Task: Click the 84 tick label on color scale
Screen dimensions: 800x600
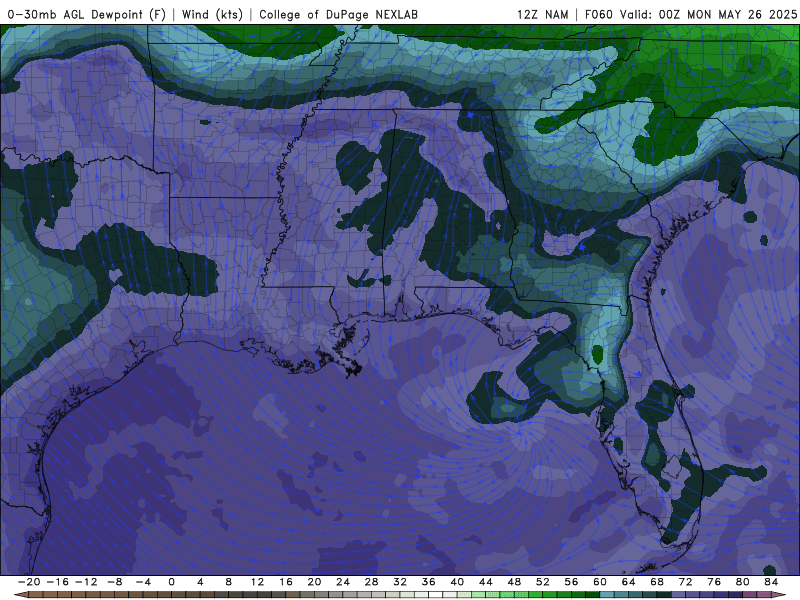Action: click(x=771, y=582)
